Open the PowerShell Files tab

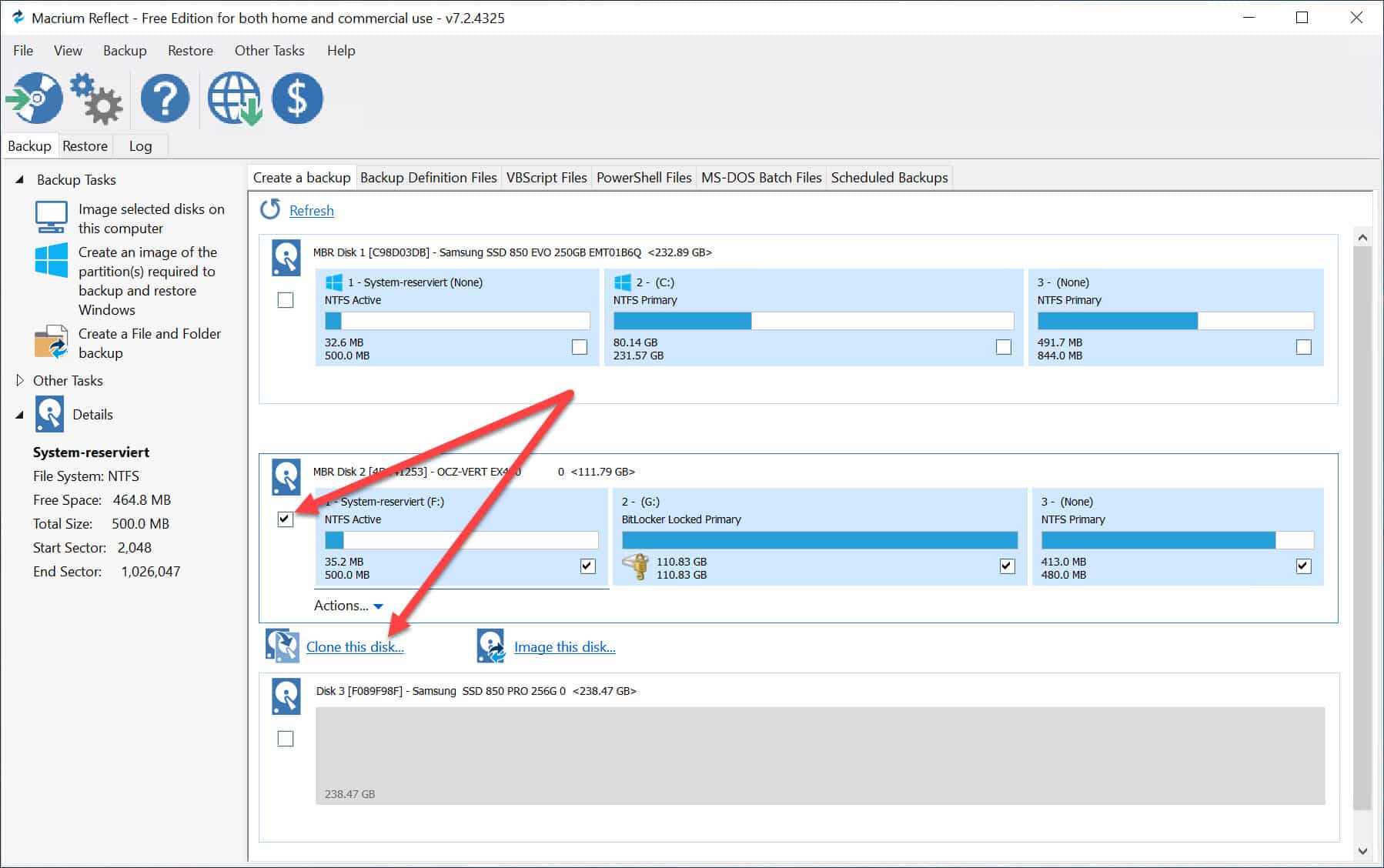(644, 178)
